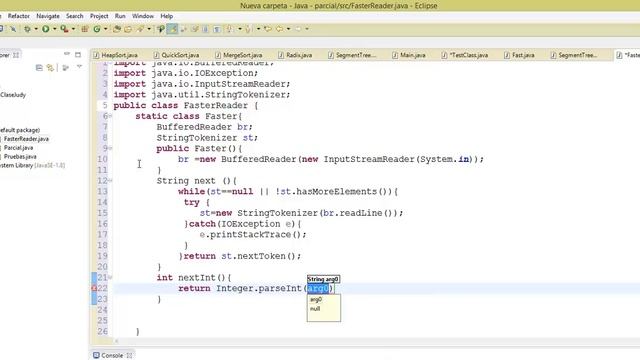Image resolution: width=640 pixels, height=360 pixels.
Task: Open the Window menu
Action: [143, 16]
